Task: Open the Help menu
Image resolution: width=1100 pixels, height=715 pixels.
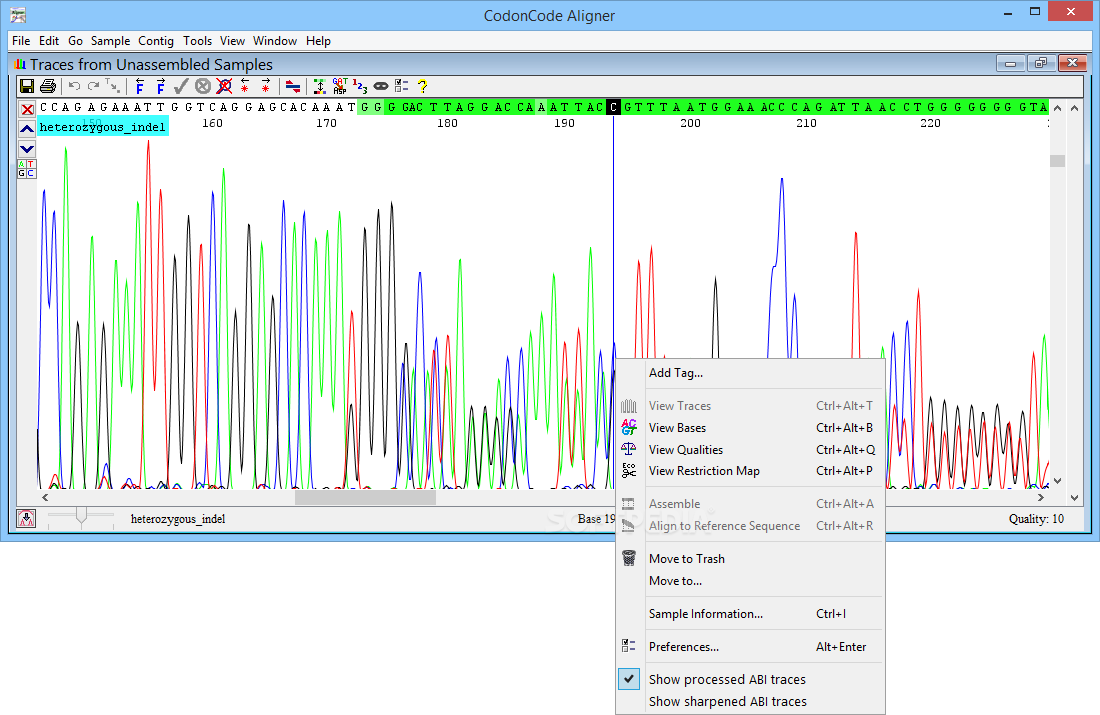Action: pos(318,41)
